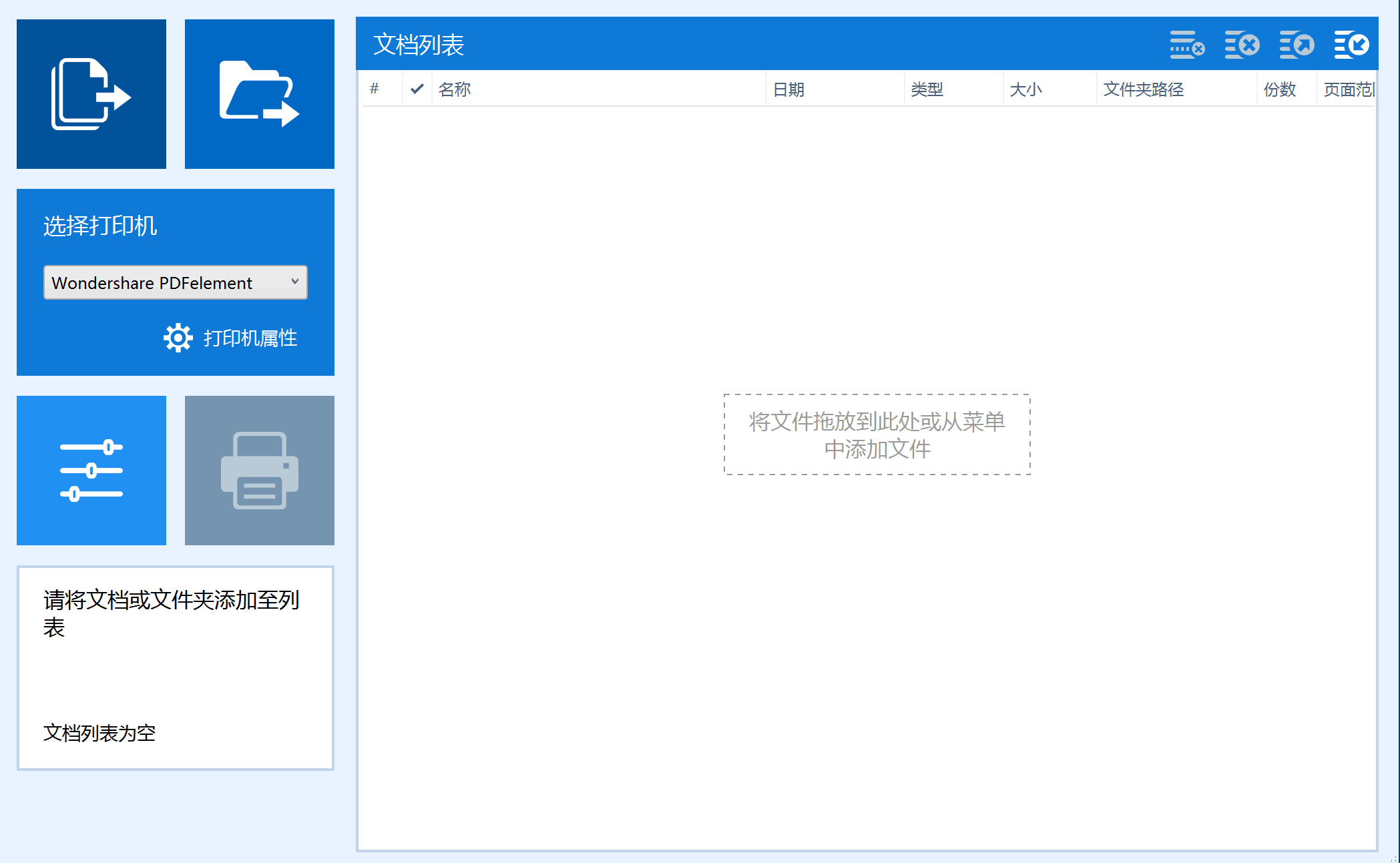Click the add documents tile icon
This screenshot has width=1400, height=863.
coord(91,94)
